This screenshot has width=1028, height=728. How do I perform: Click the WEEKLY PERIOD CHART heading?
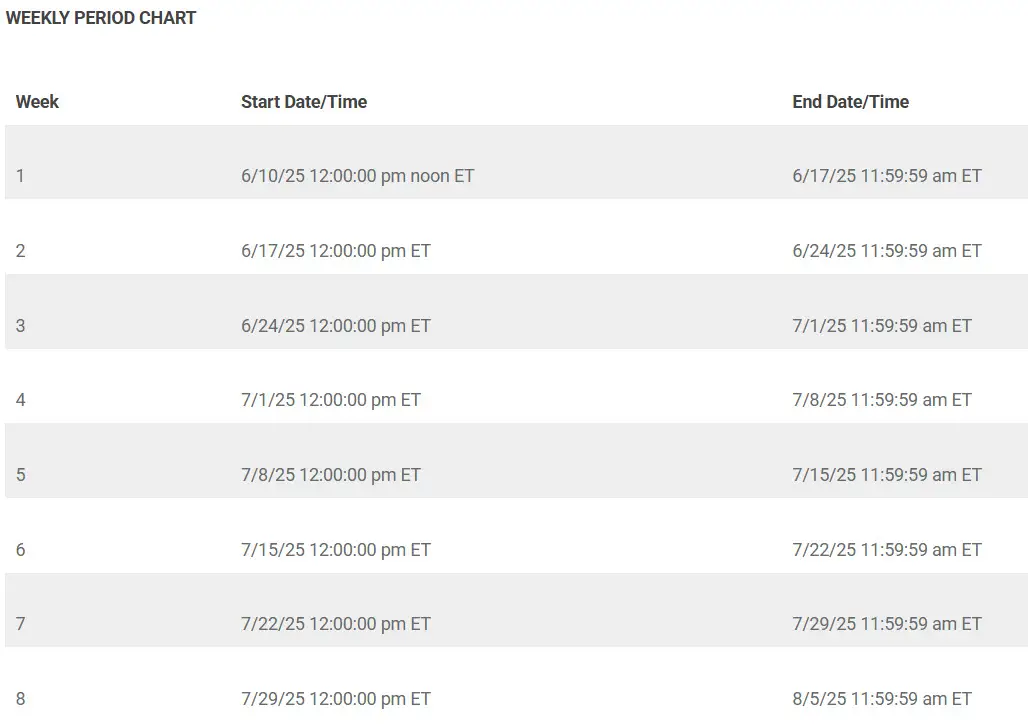tap(101, 18)
